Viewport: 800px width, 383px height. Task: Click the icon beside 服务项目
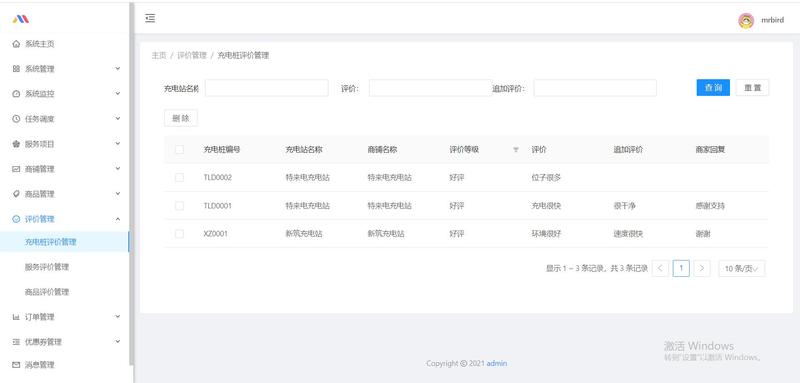coord(16,144)
